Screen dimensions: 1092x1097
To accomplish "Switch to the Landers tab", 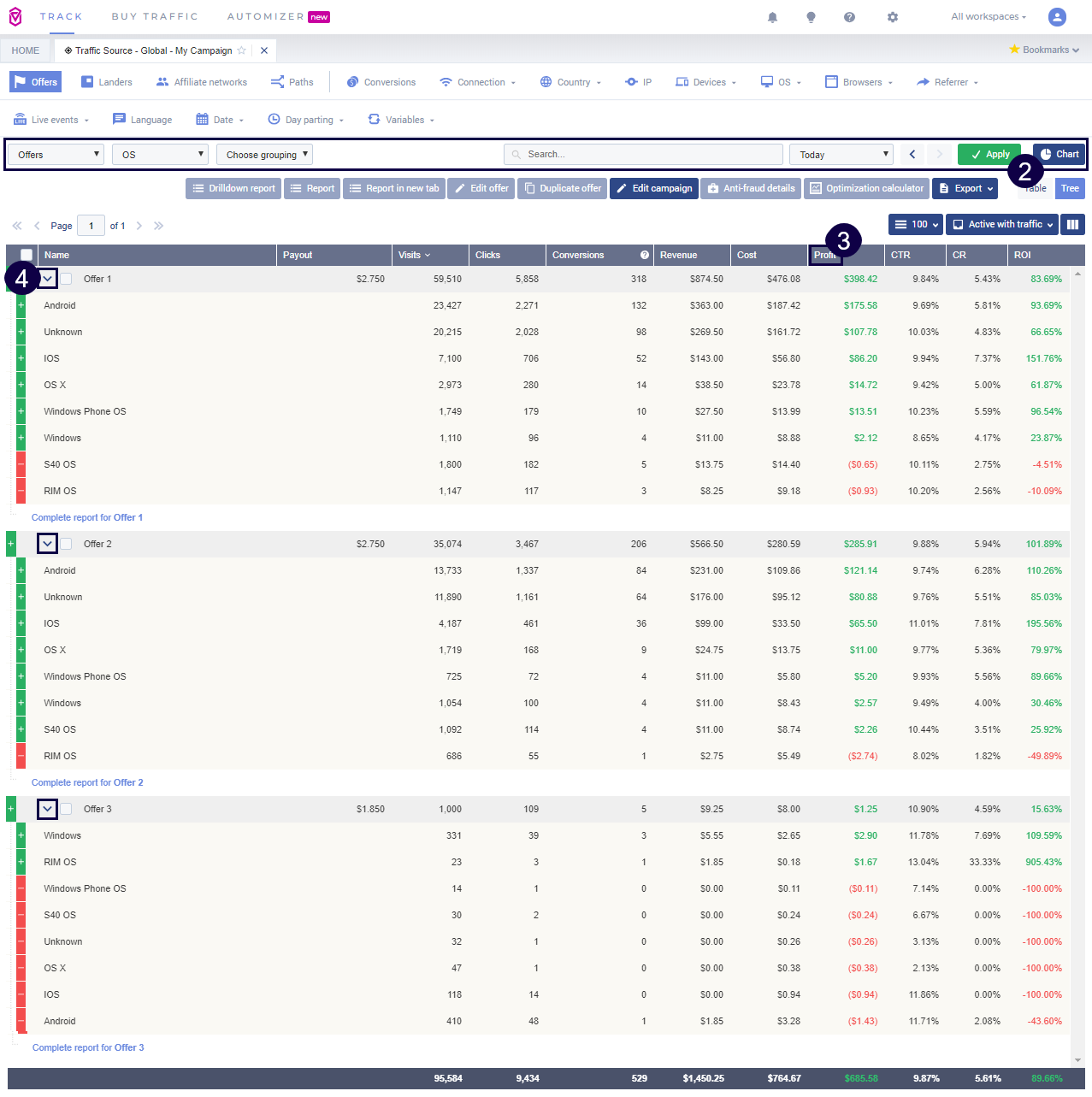I will (107, 82).
